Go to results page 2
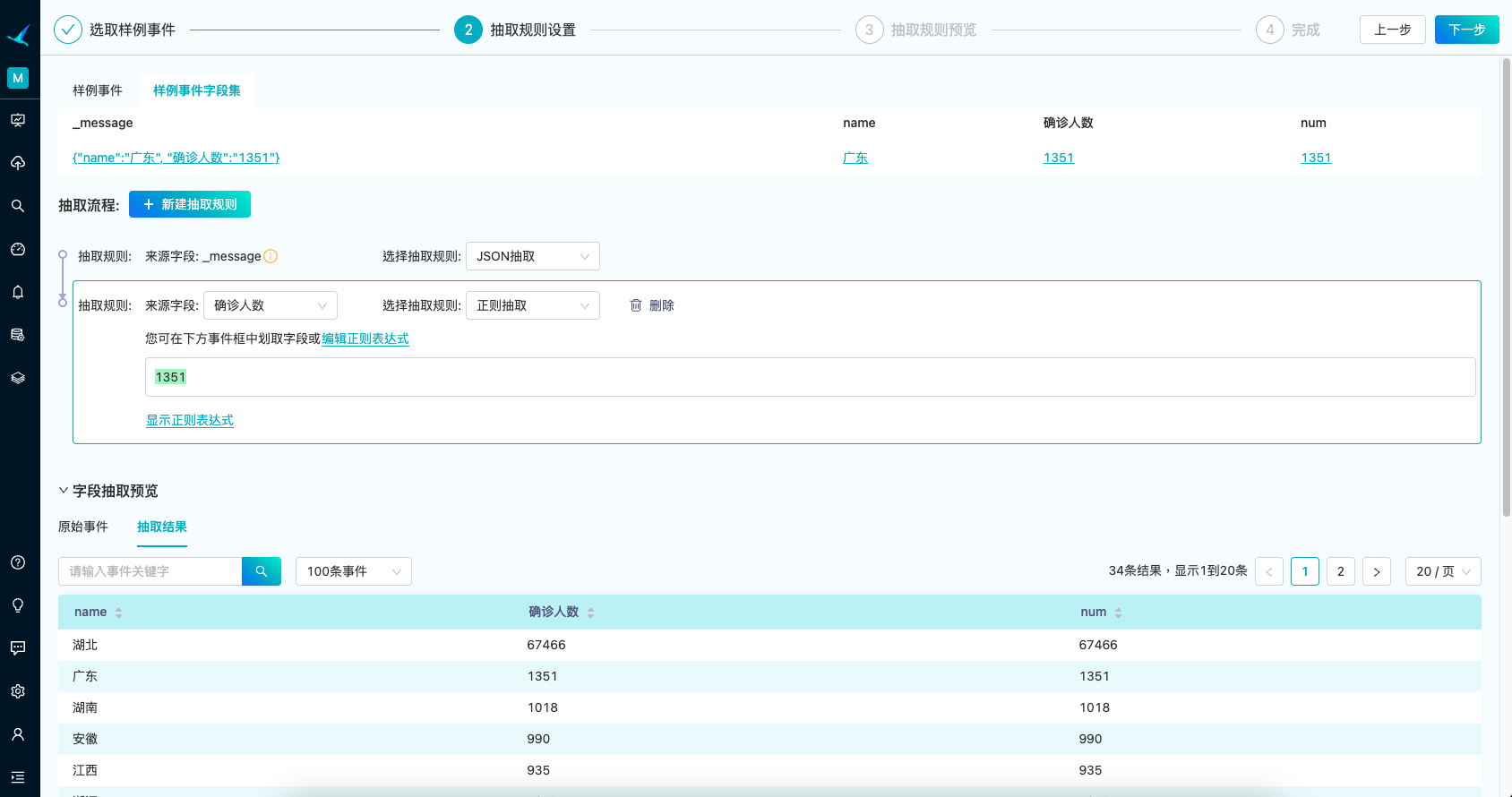 [1341, 571]
